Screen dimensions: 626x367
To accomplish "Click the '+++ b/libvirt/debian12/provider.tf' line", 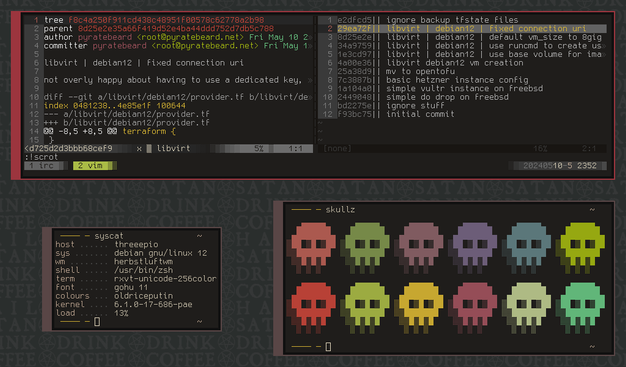I will coord(127,123).
